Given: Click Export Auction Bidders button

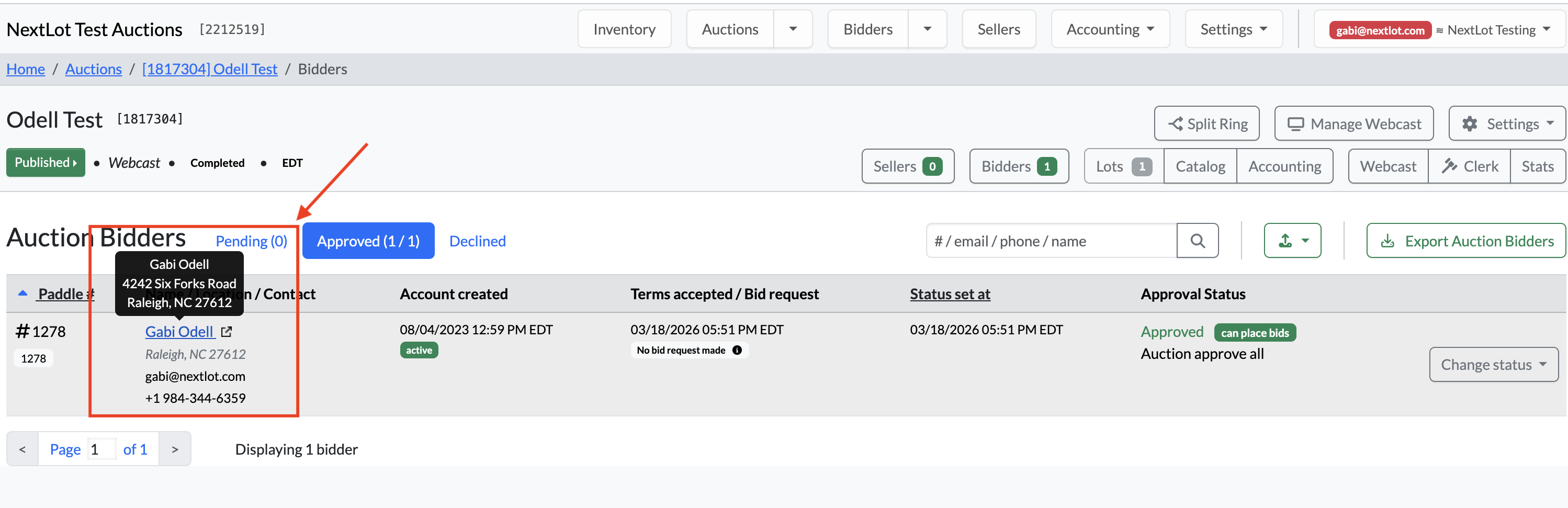Looking at the screenshot, I should pos(1466,241).
